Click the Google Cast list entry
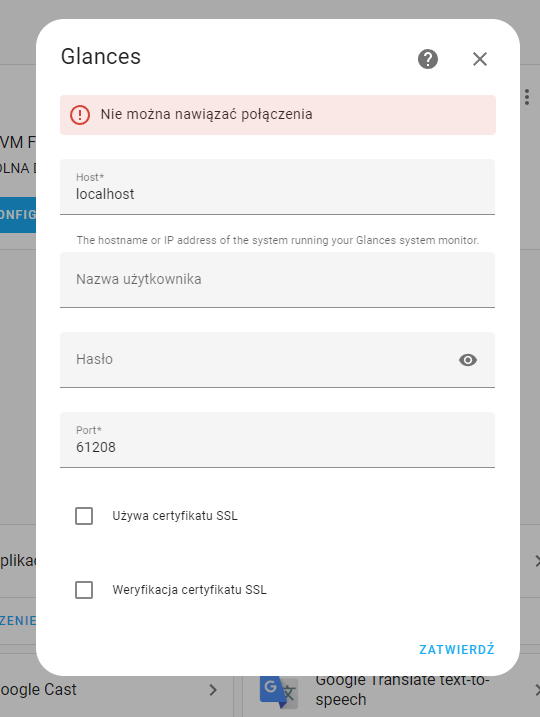This screenshot has width=540, height=717. pyautogui.click(x=110, y=690)
